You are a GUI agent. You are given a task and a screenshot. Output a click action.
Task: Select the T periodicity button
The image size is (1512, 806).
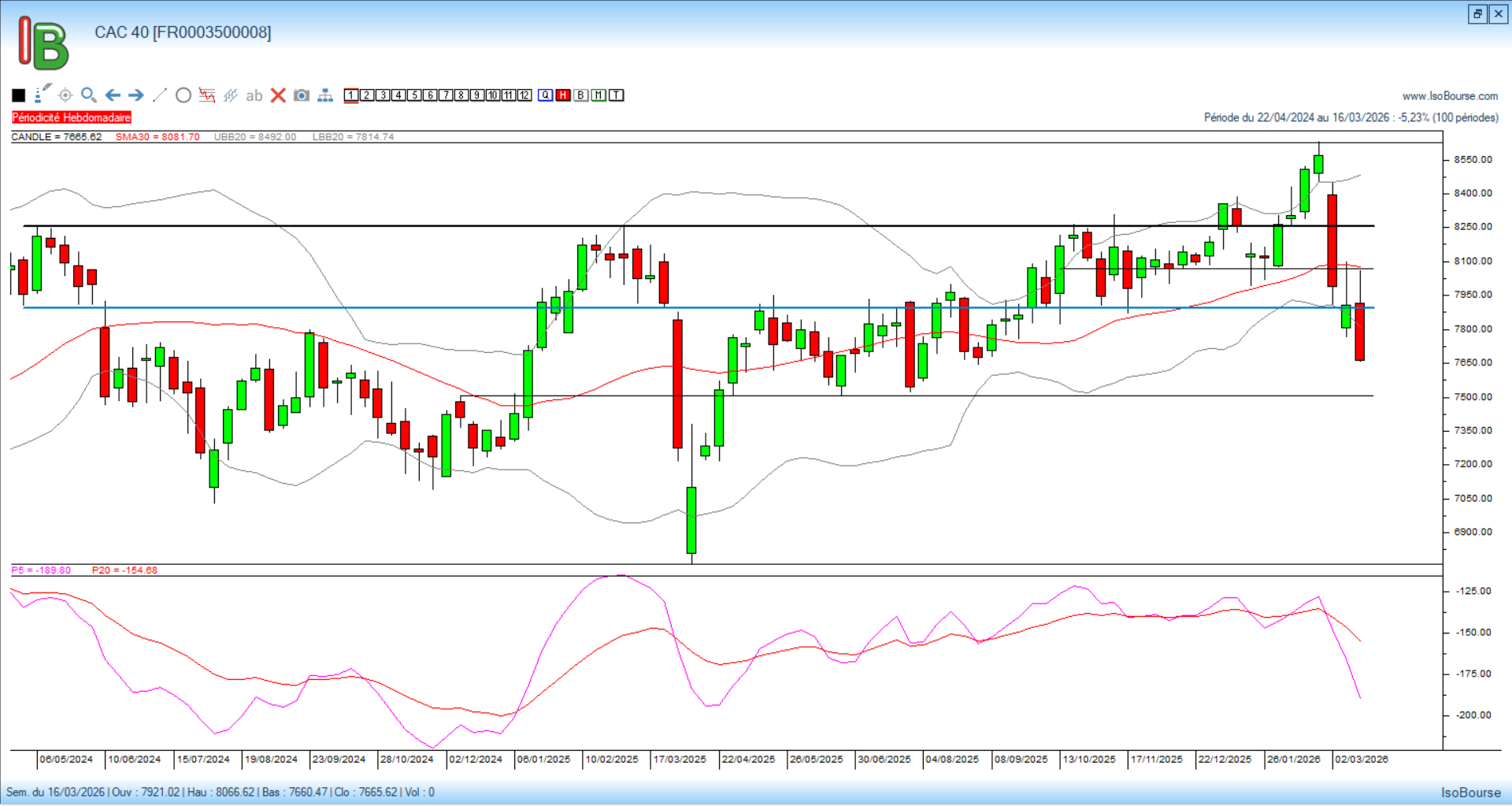click(617, 95)
